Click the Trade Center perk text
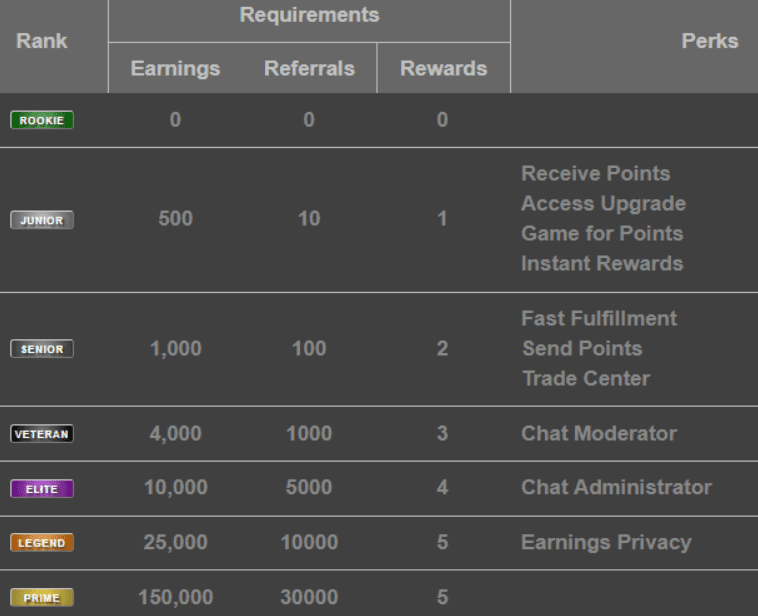The height and width of the screenshot is (616, 758). [586, 379]
